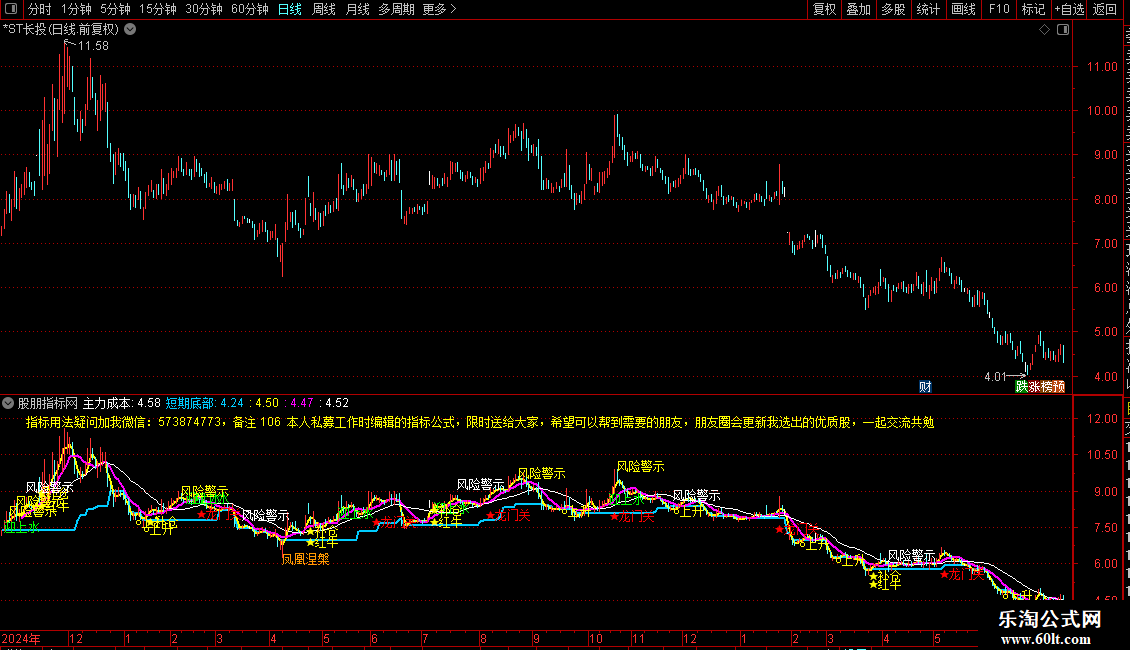The height and width of the screenshot is (650, 1130).
Task: Expand the 更多 periods menu
Action: coord(440,9)
